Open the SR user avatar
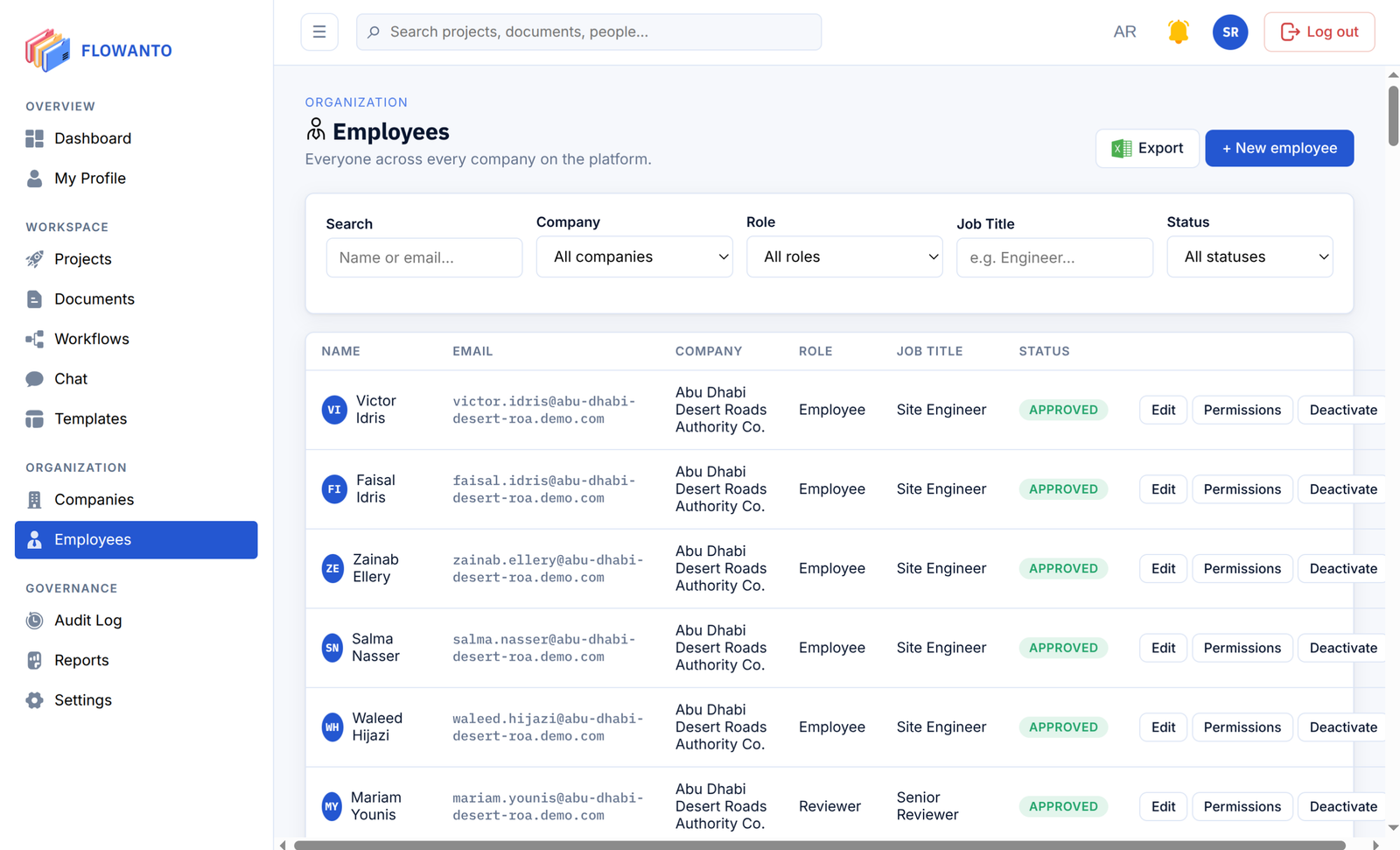This screenshot has width=1400, height=850. [x=1230, y=32]
